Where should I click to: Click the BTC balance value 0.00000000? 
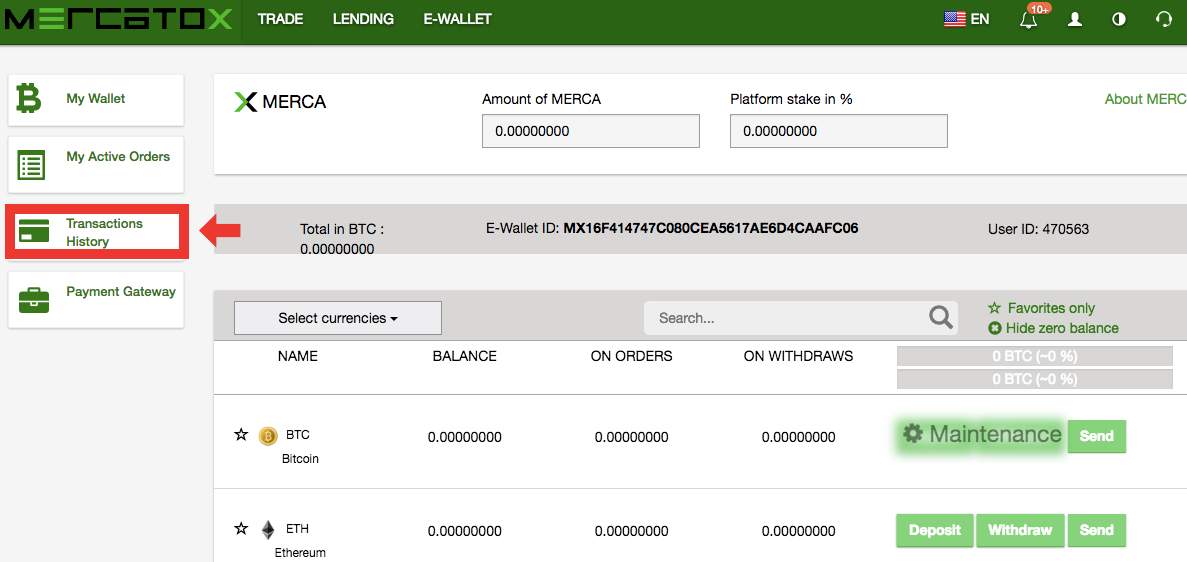[x=465, y=437]
